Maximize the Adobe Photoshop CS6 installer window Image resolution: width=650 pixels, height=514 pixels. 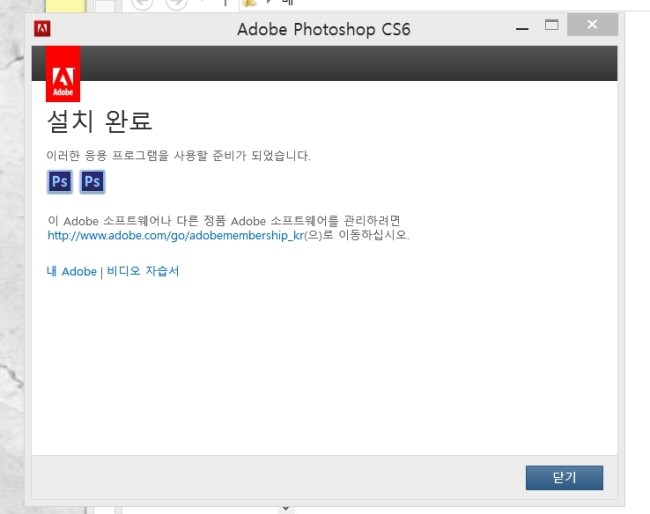click(x=551, y=25)
